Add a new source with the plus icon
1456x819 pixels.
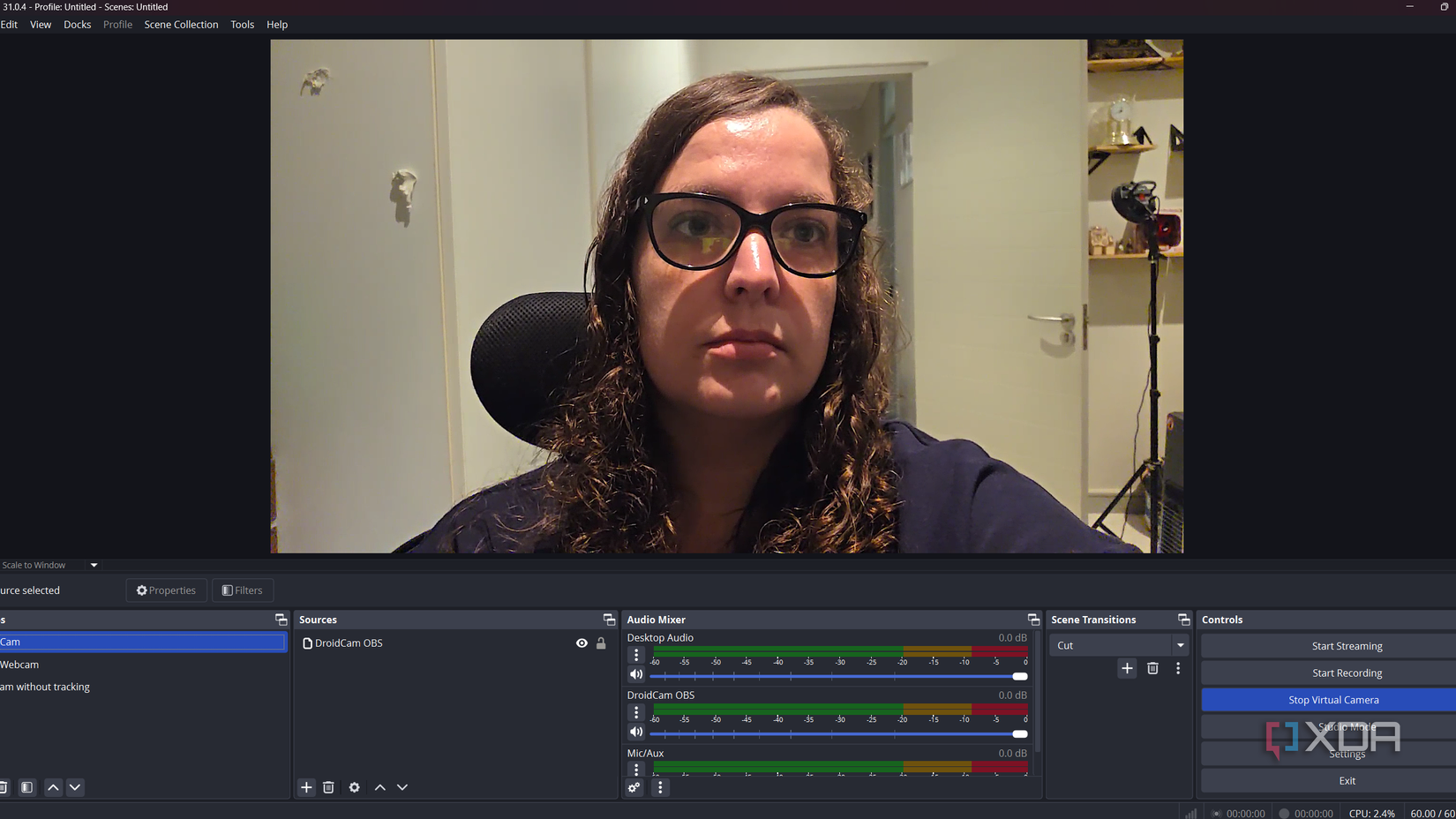[306, 787]
